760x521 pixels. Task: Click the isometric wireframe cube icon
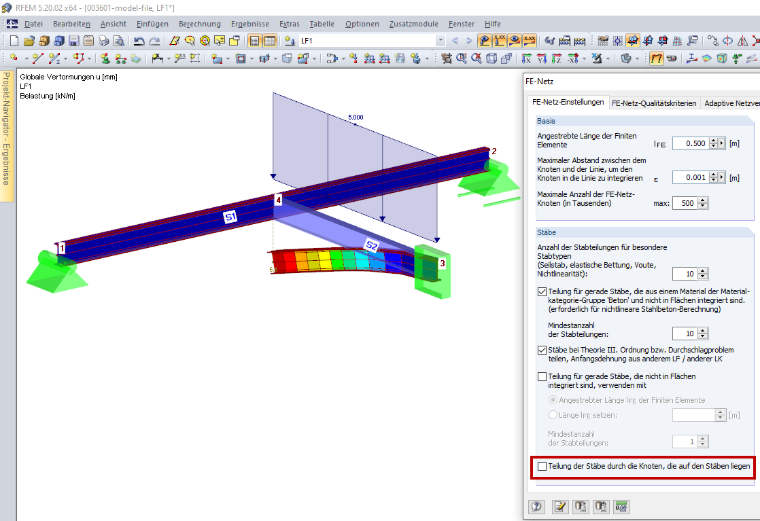[x=491, y=59]
